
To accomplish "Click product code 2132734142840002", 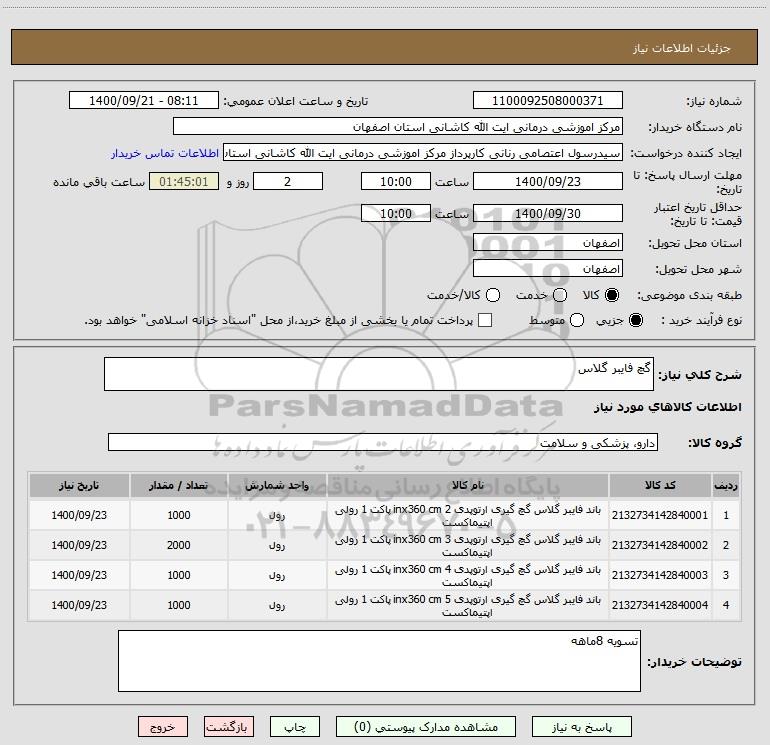I will 660,545.
